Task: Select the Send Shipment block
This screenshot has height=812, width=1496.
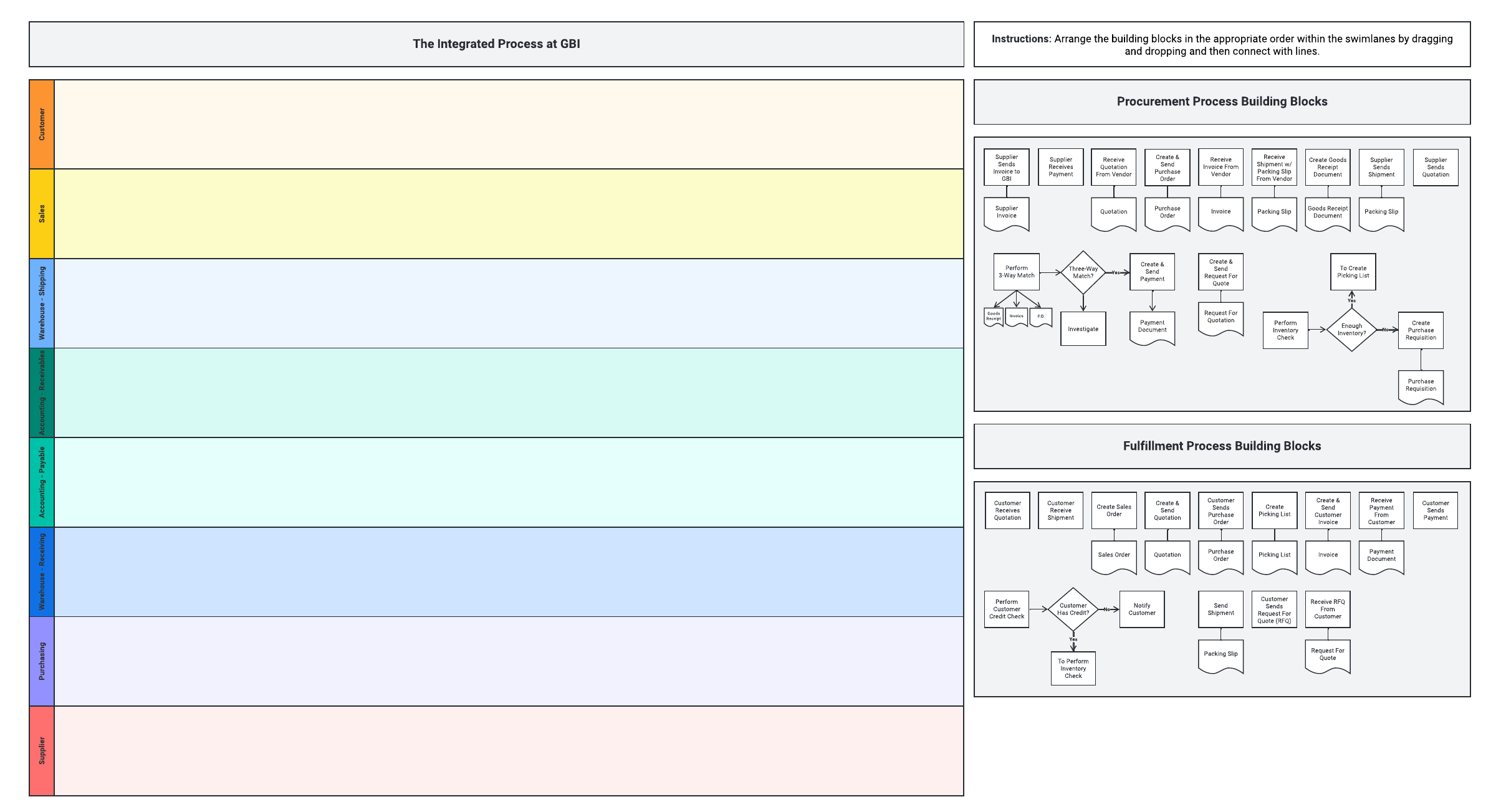Action: (1220, 609)
